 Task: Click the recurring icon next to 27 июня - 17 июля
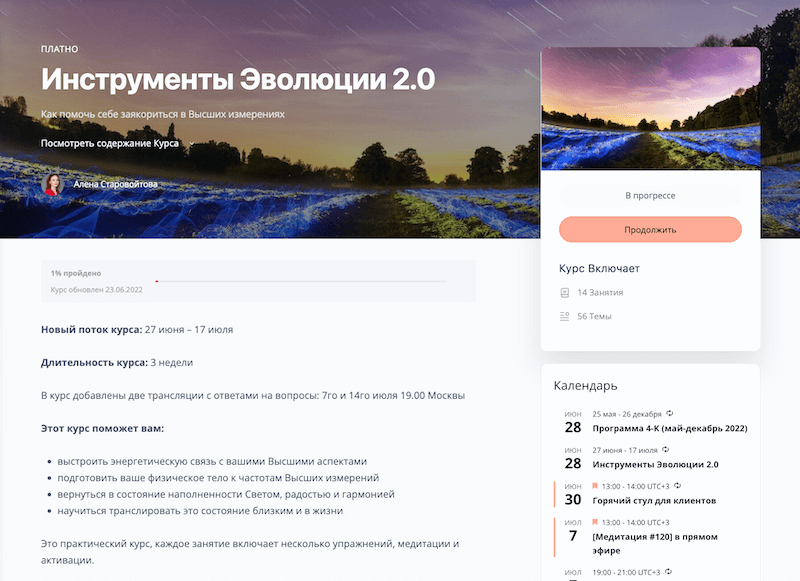coord(665,450)
